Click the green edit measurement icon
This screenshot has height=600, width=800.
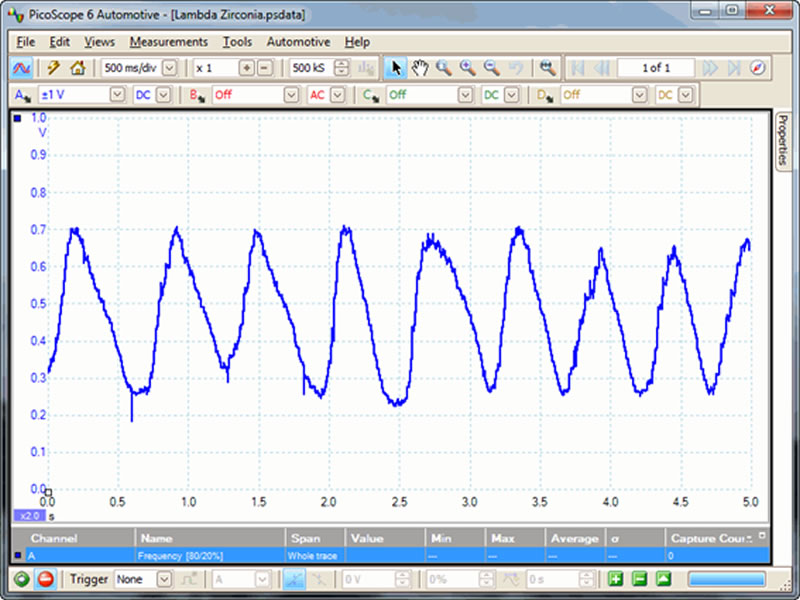663,579
